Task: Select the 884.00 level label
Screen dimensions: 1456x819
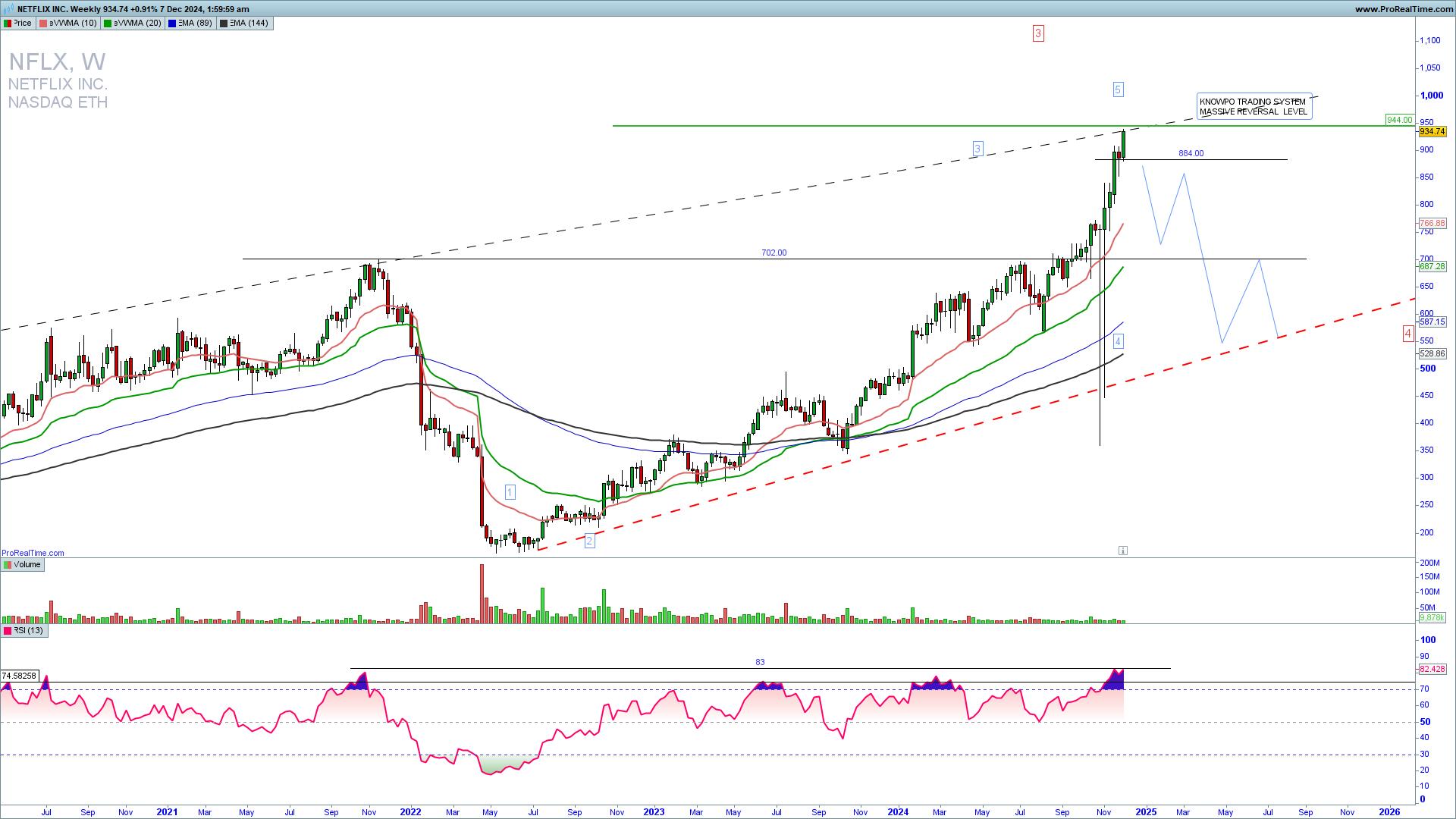Action: (1191, 154)
